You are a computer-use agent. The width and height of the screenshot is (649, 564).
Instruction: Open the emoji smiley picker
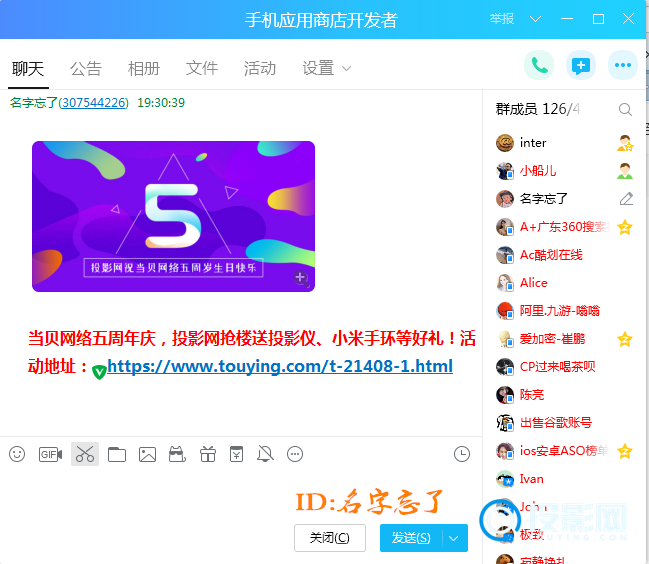coord(17,454)
